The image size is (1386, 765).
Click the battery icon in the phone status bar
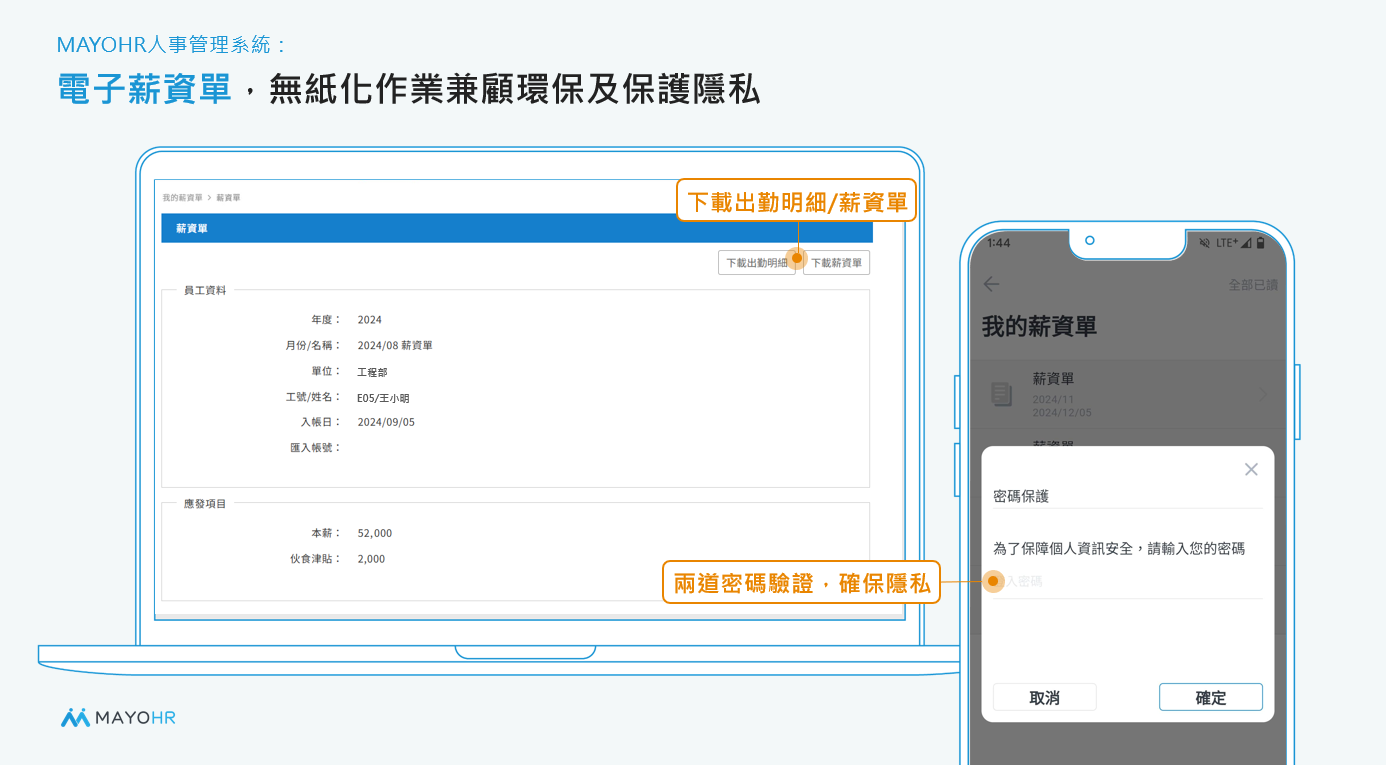tap(1261, 242)
